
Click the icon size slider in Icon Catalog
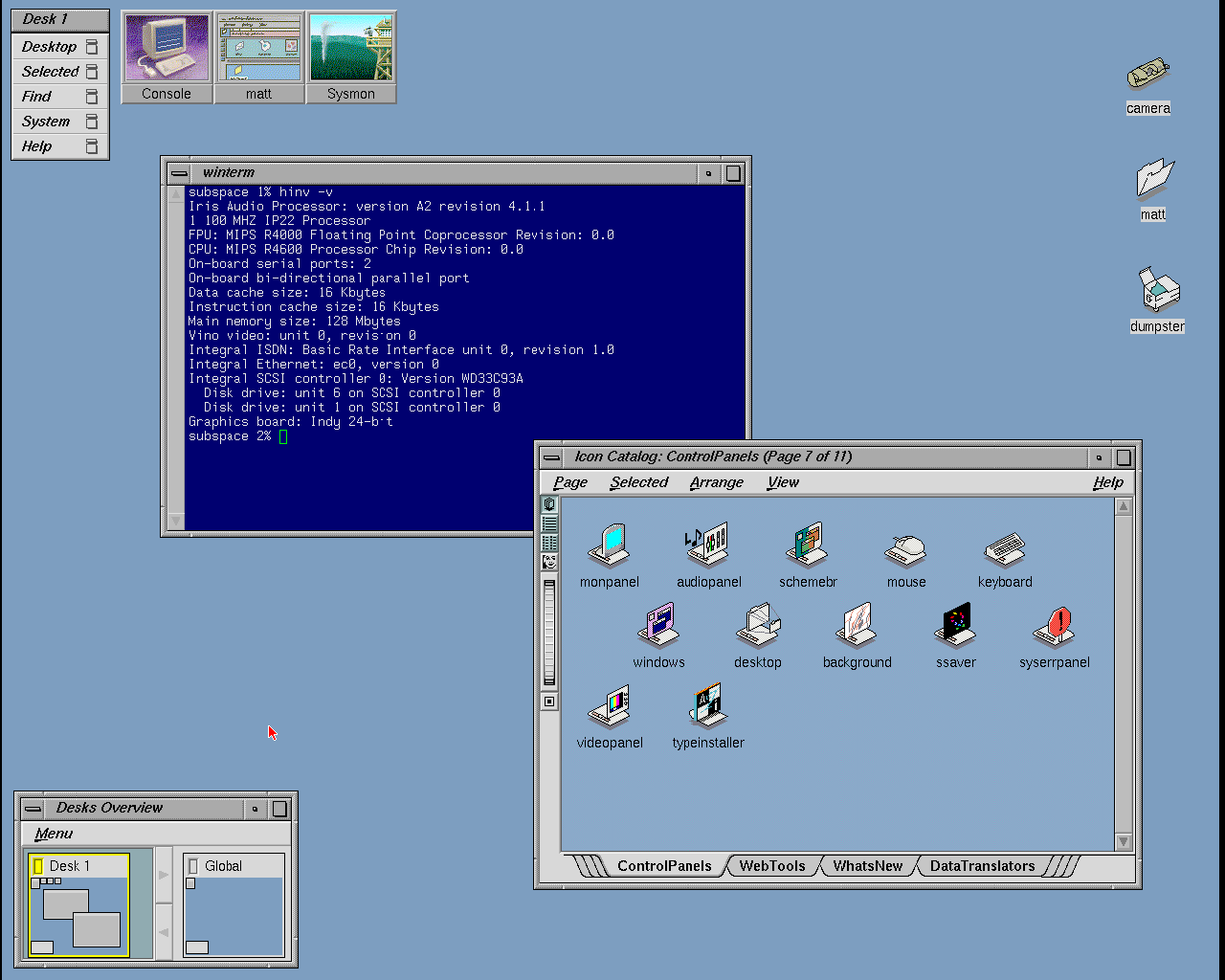point(549,632)
